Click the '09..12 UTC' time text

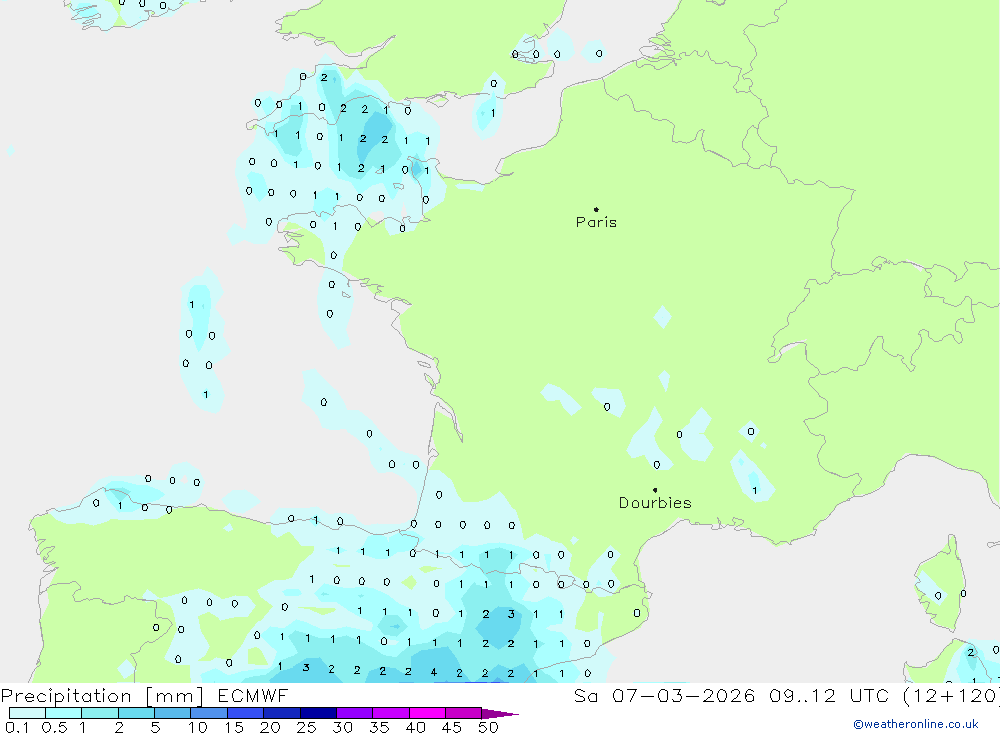tap(830, 695)
